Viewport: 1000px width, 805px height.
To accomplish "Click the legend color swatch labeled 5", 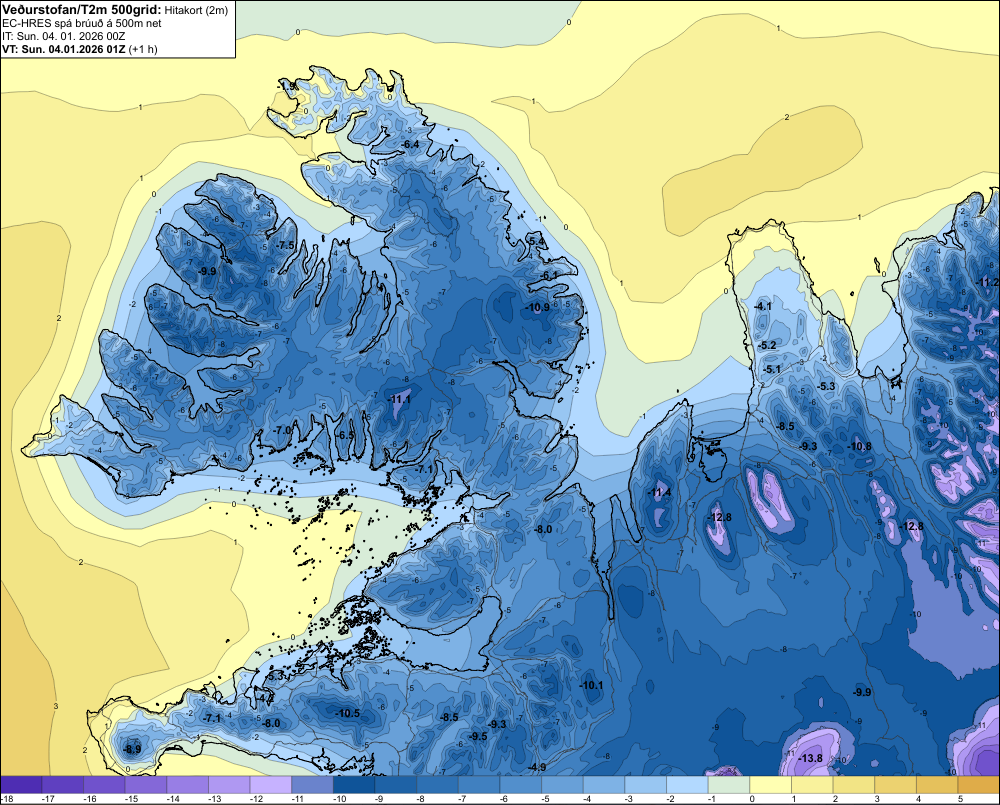I will point(978,785).
